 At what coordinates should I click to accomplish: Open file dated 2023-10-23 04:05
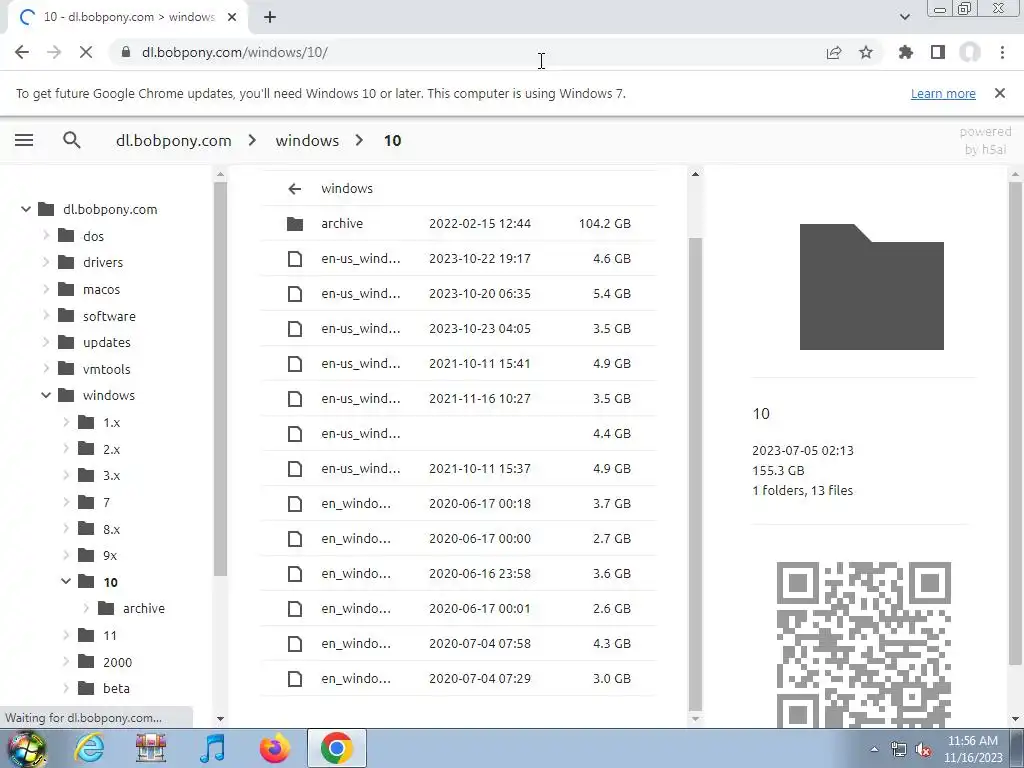click(x=458, y=328)
